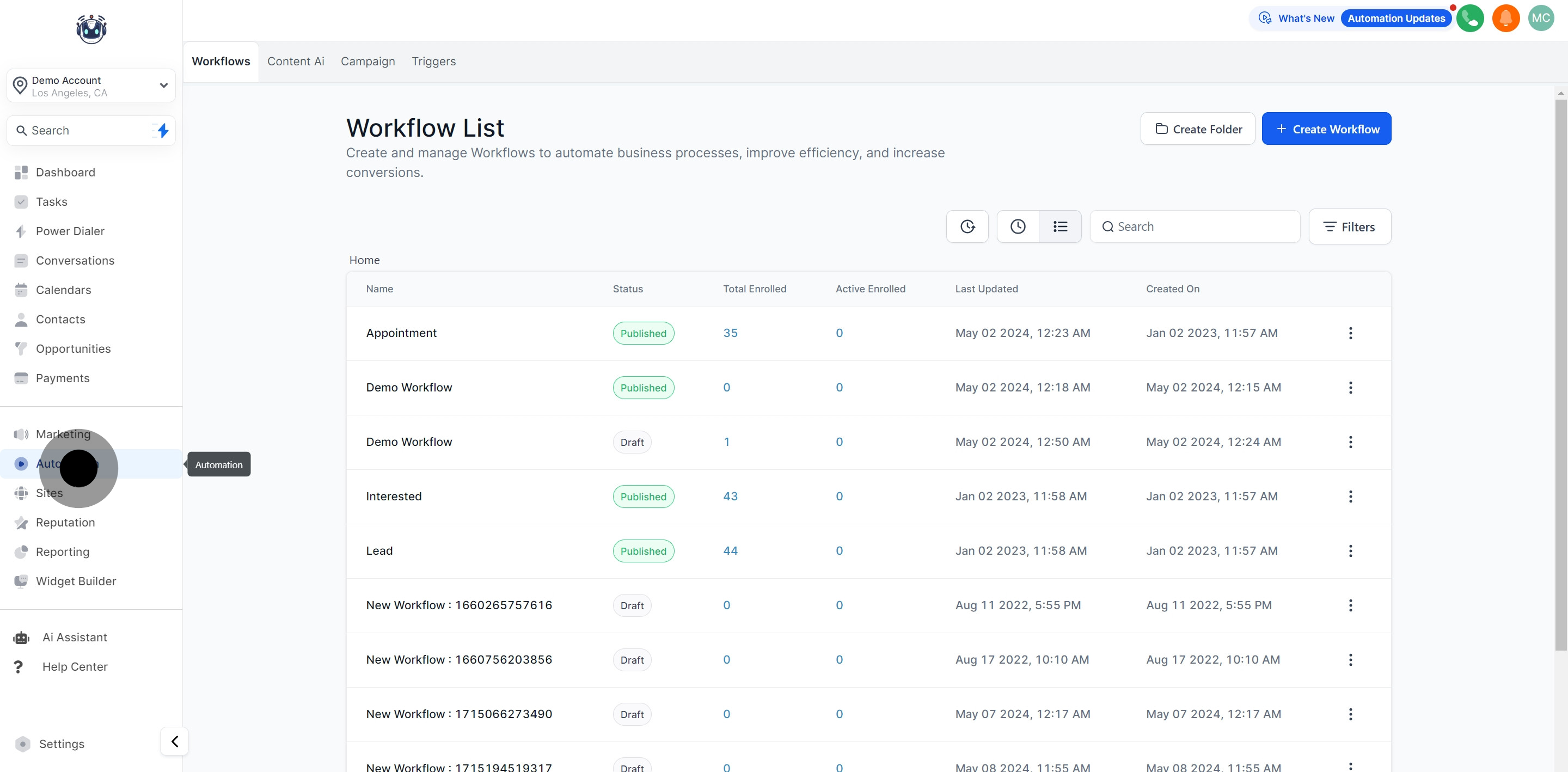
Task: Click the recent-history clock-arrow icon button
Action: tap(966, 226)
